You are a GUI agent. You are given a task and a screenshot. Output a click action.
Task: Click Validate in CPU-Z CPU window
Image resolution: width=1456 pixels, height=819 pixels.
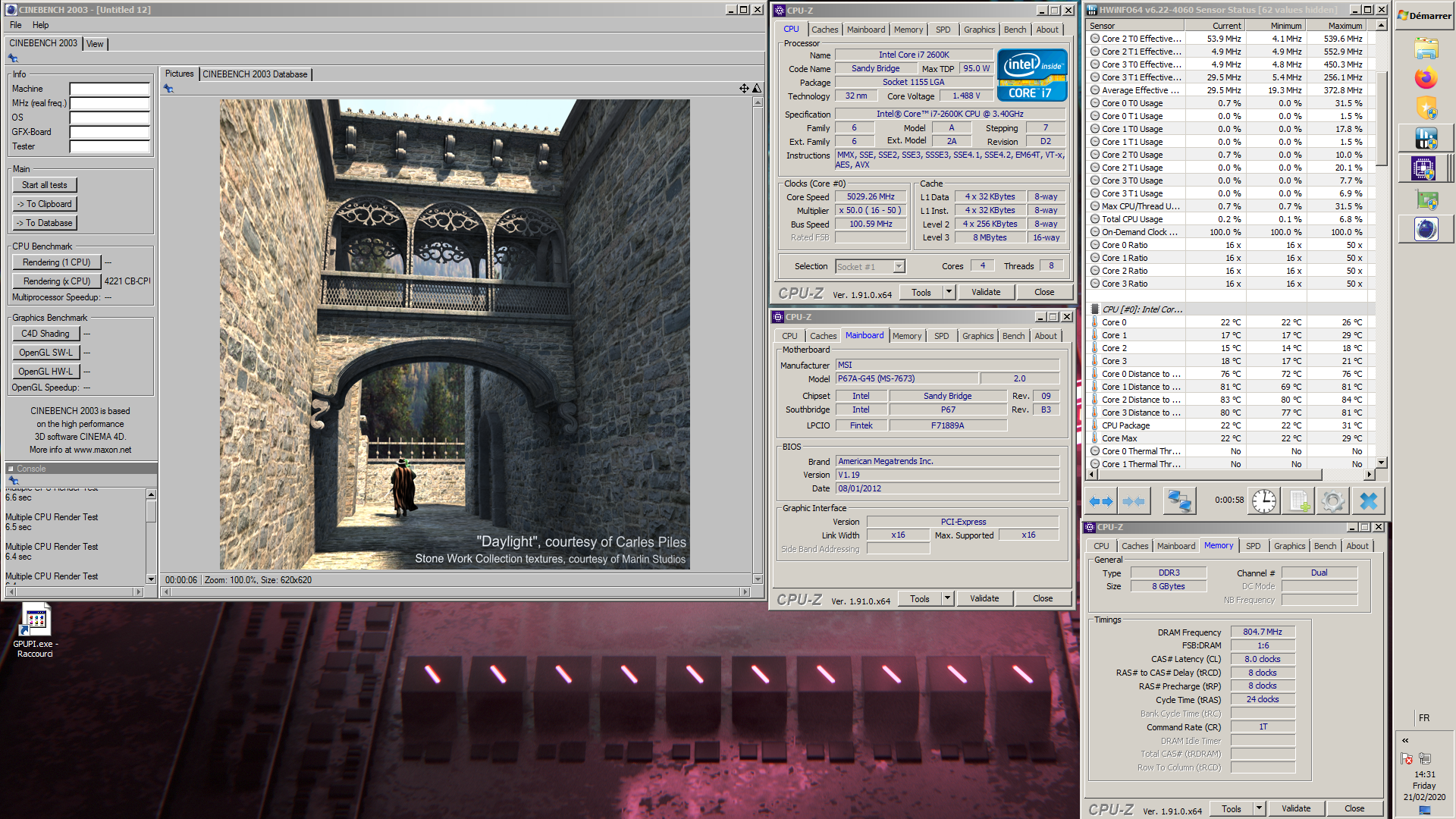tap(986, 292)
